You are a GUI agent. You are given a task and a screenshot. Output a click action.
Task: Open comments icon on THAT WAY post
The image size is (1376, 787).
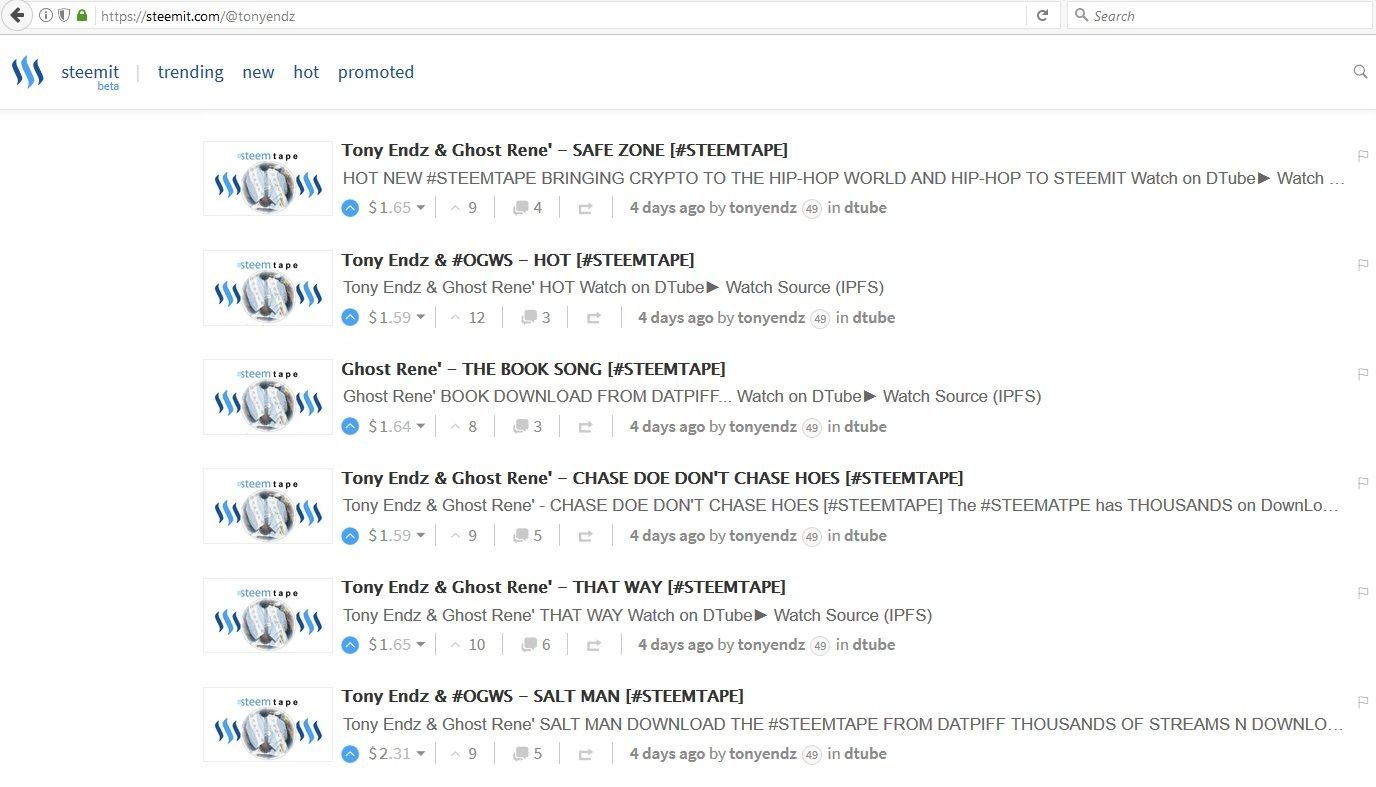[528, 645]
